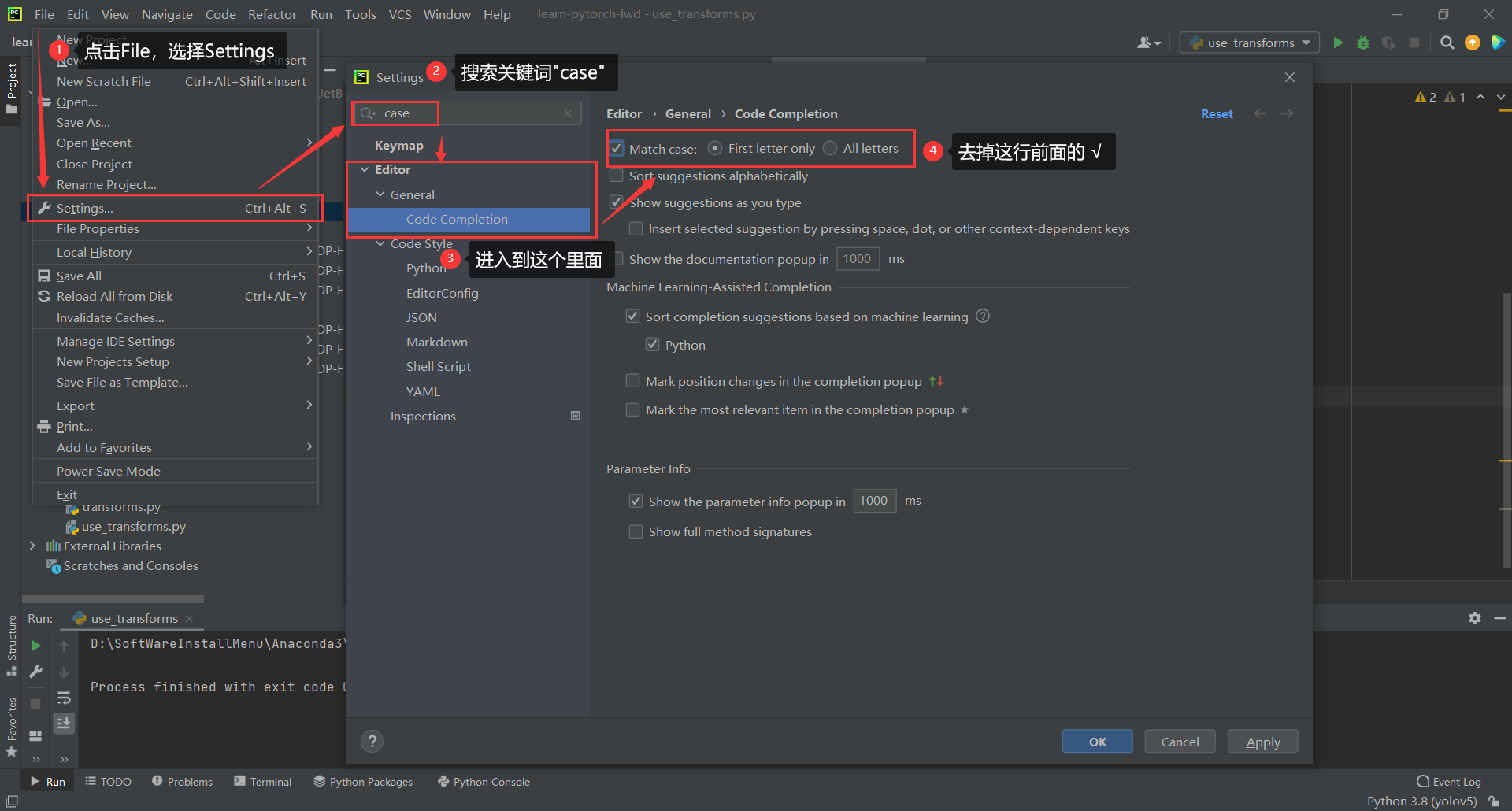Enable Sort suggestions alphabetically
This screenshot has width=1512, height=811.
[617, 176]
